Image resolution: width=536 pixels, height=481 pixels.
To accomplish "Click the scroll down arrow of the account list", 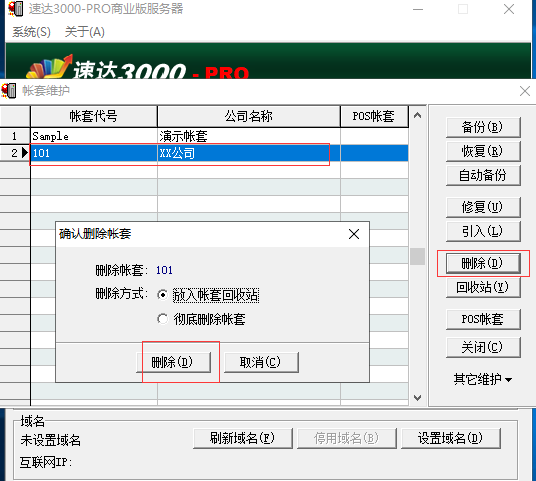I will tap(417, 398).
